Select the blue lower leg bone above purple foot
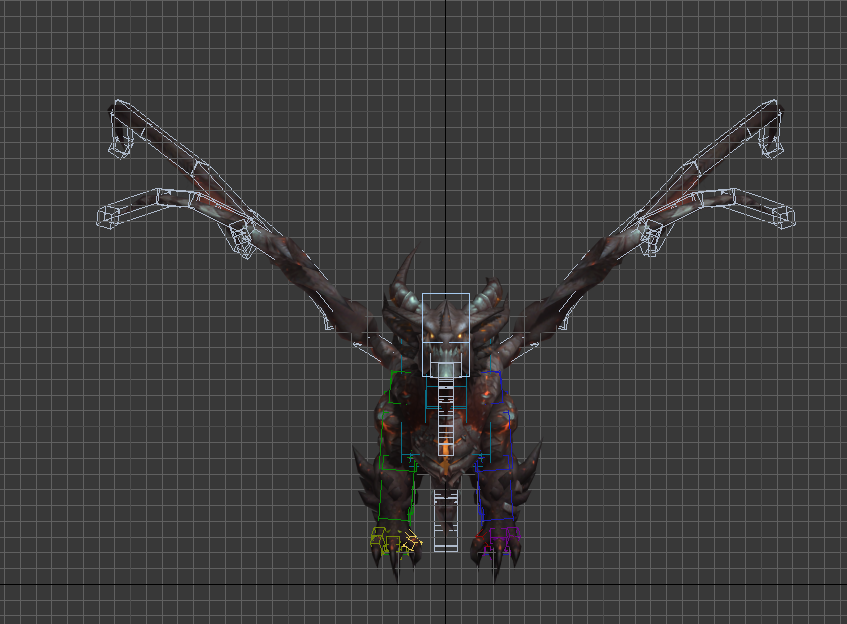Viewport: 847px width, 624px height. click(x=494, y=495)
